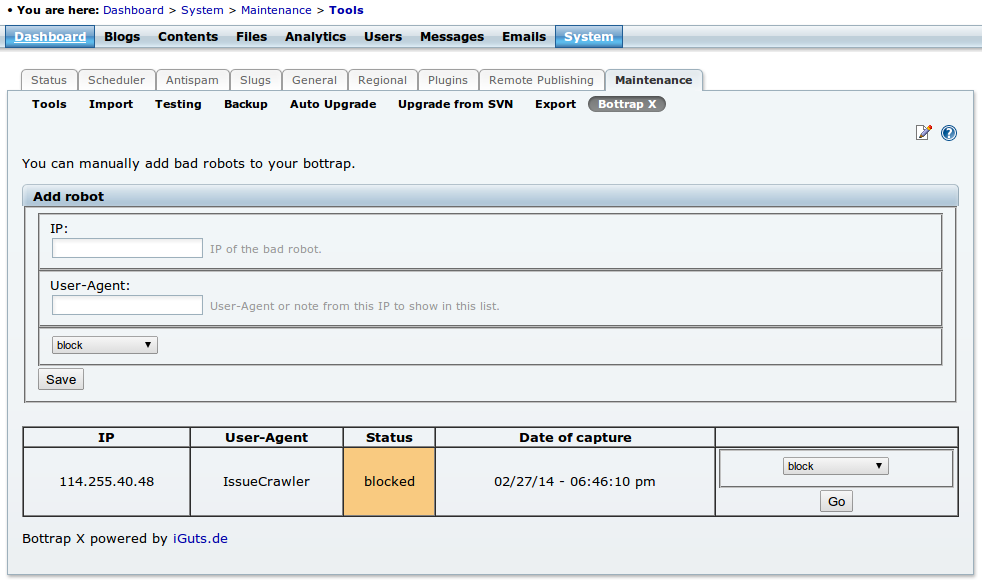Viewport: 982px width, 584px height.
Task: Follow the Tools breadcrumb link
Action: [x=346, y=10]
